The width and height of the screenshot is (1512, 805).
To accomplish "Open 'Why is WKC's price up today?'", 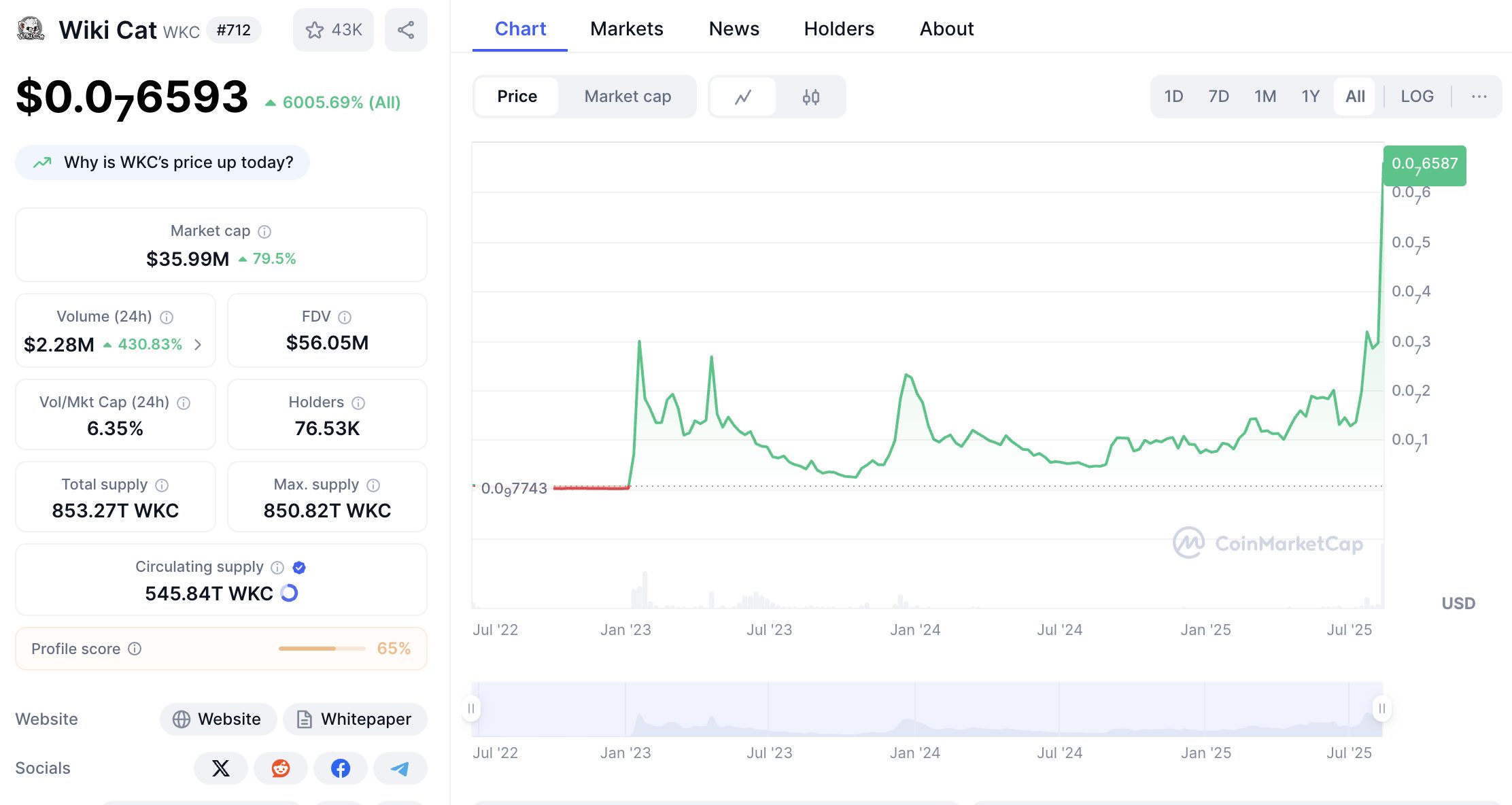I will pos(162,162).
